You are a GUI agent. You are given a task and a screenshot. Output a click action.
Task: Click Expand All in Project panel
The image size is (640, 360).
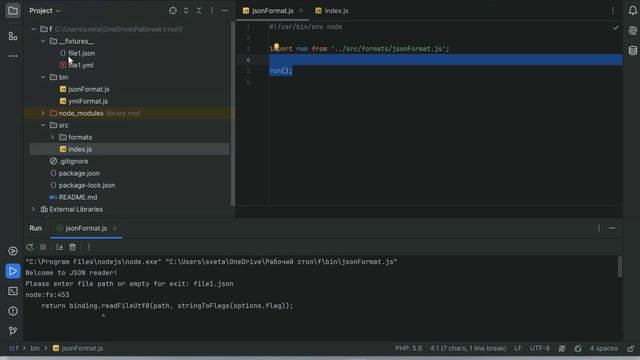(x=186, y=11)
